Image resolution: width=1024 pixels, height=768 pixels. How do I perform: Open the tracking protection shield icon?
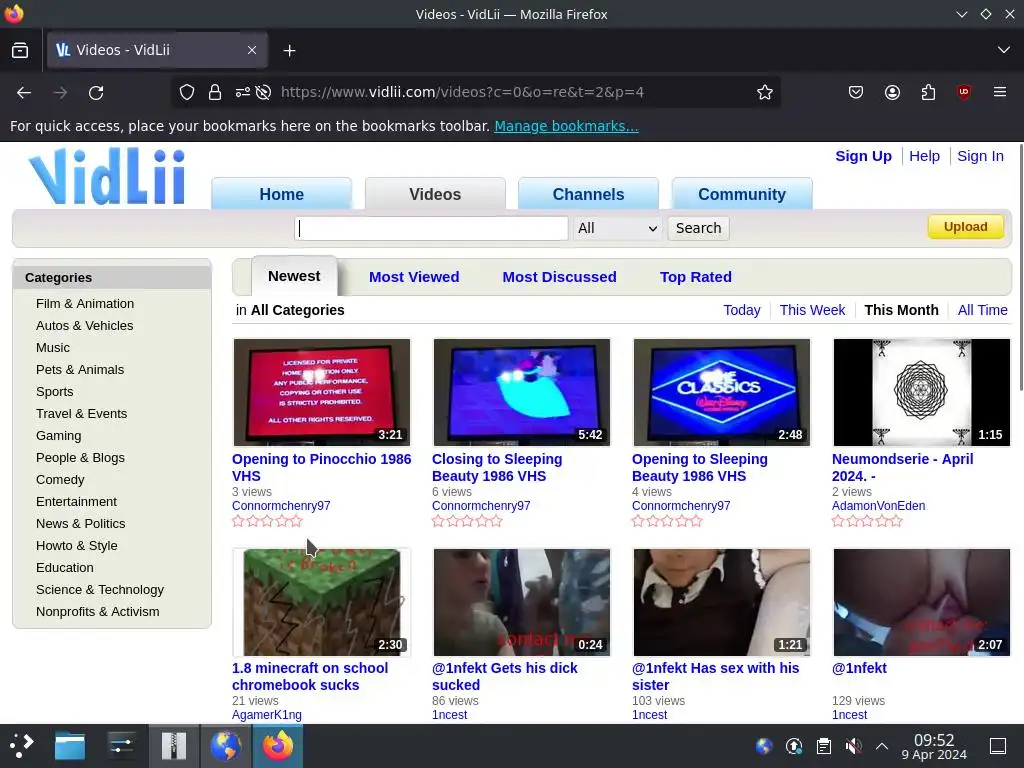[187, 93]
